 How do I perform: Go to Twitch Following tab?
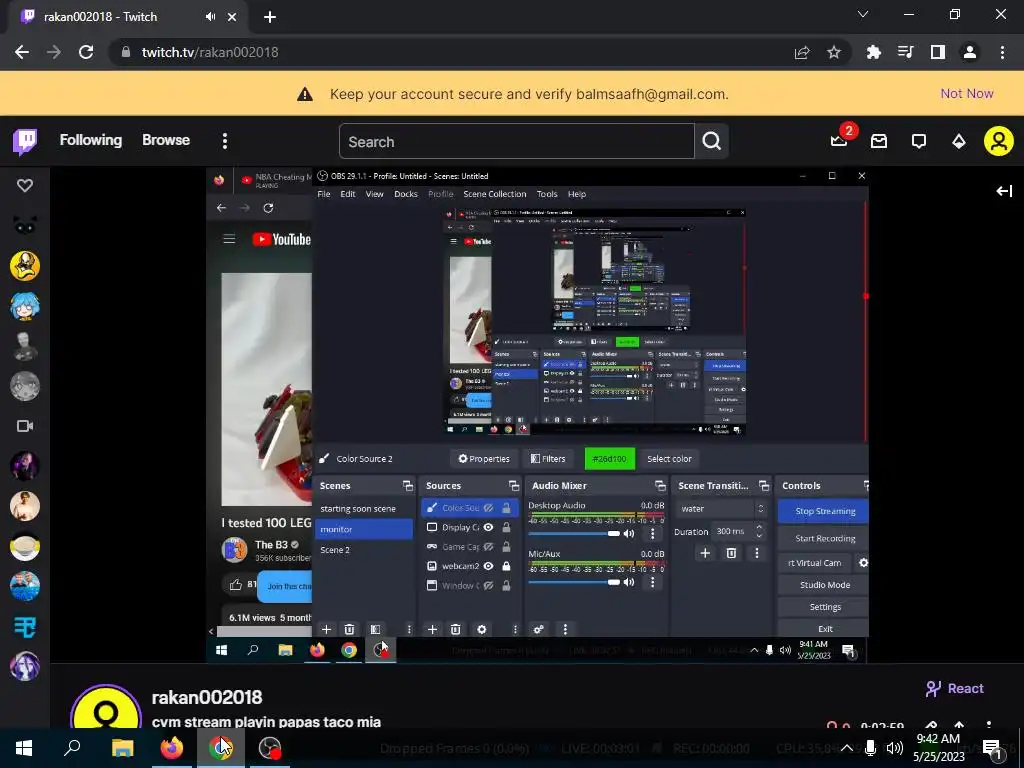point(91,140)
